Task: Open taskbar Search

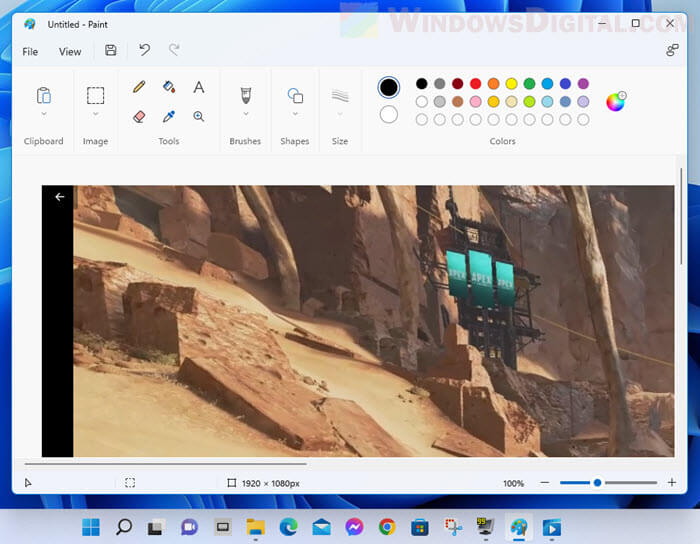Action: 124,527
